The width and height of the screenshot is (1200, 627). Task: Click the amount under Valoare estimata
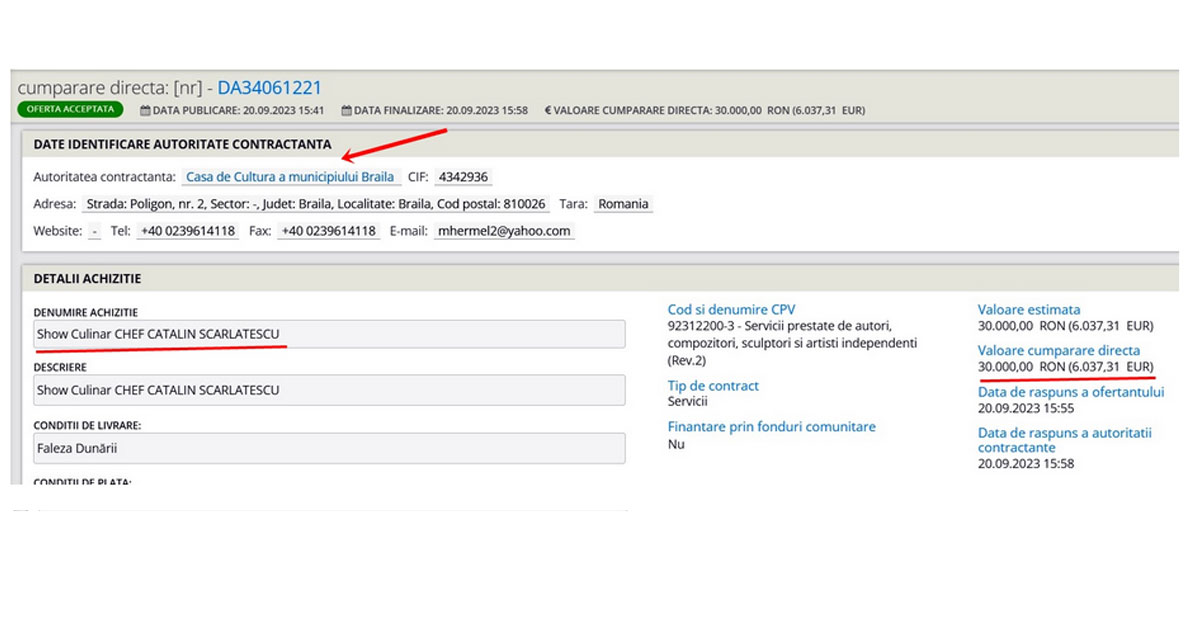click(x=1066, y=326)
